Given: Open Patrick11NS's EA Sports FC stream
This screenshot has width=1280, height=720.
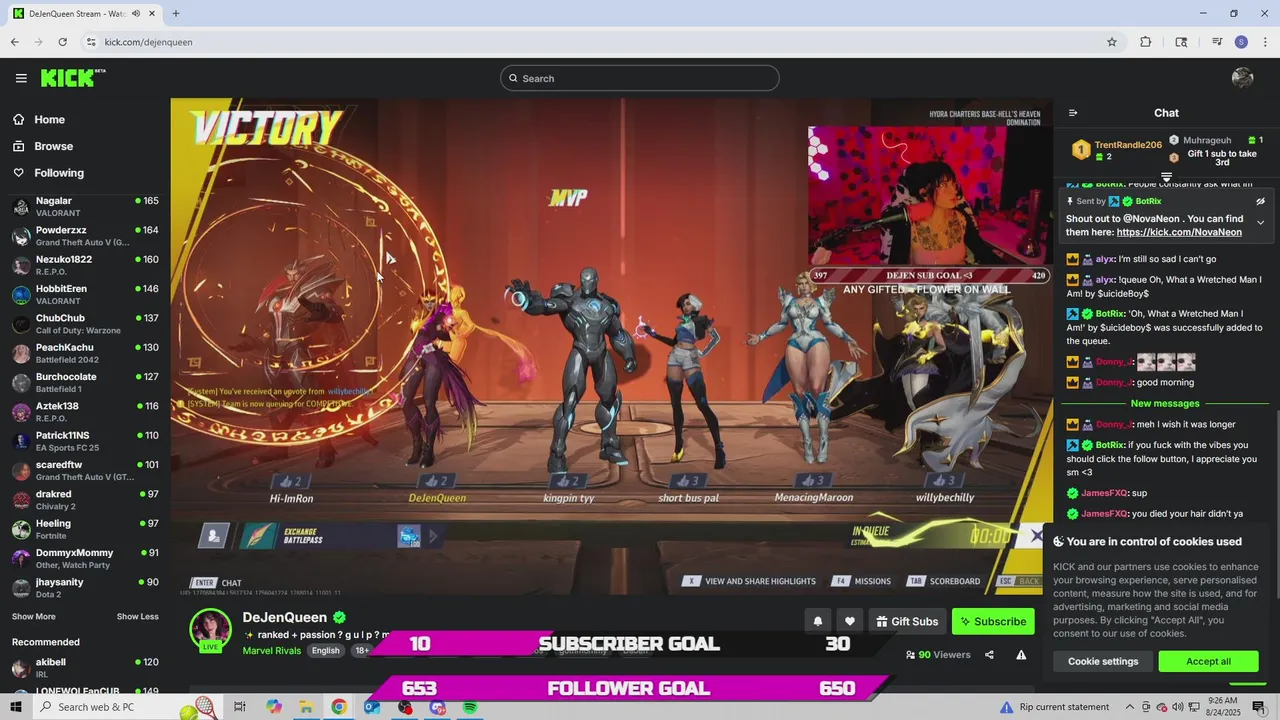Looking at the screenshot, I should coord(85,441).
